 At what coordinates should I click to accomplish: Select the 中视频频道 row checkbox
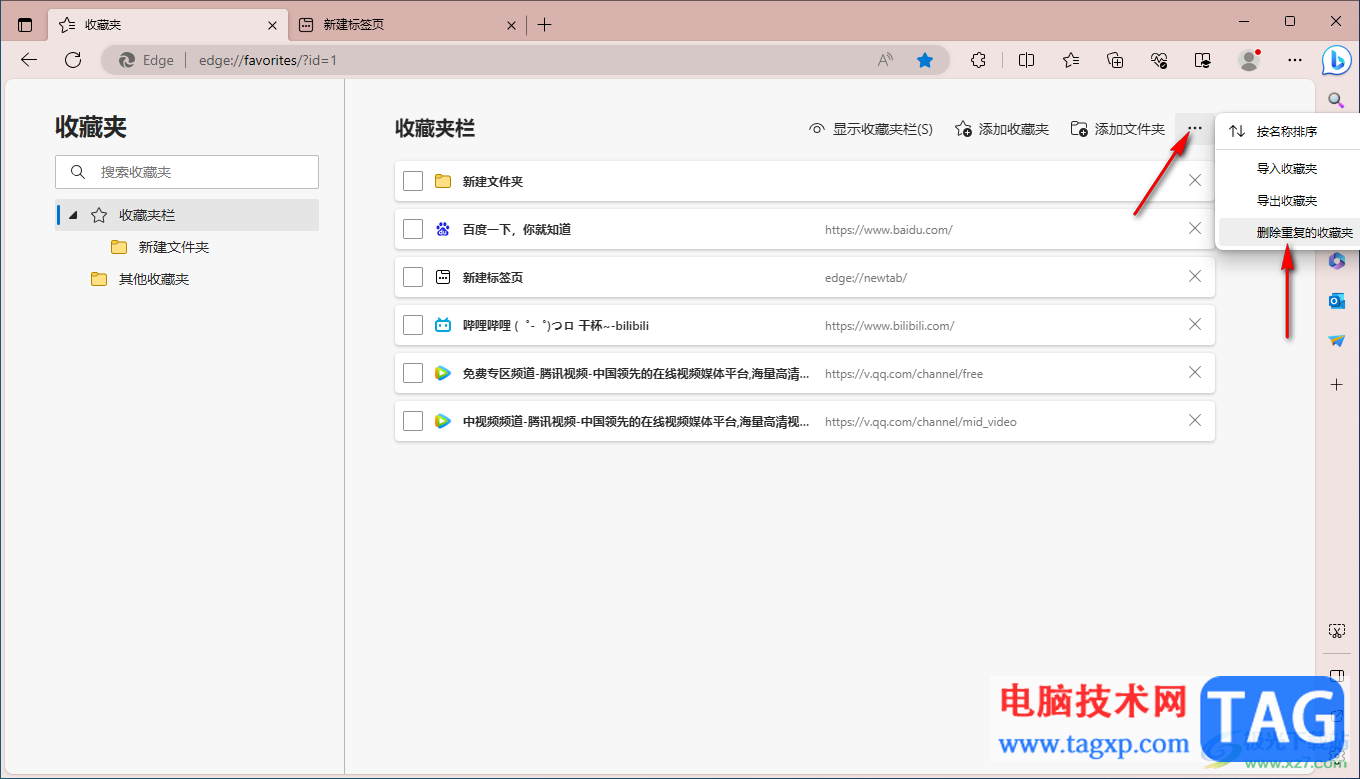[413, 421]
